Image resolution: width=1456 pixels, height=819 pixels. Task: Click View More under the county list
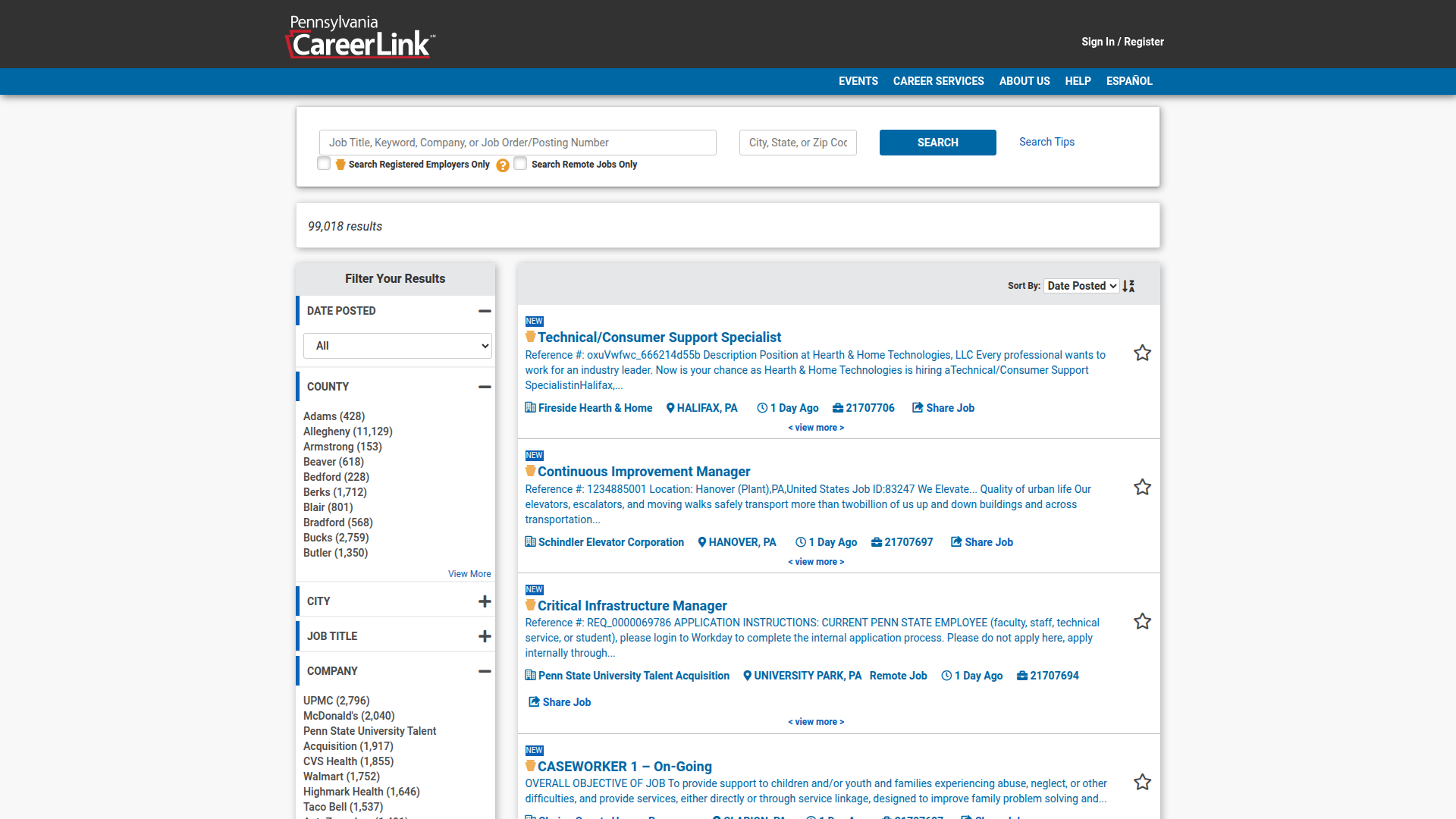469,574
